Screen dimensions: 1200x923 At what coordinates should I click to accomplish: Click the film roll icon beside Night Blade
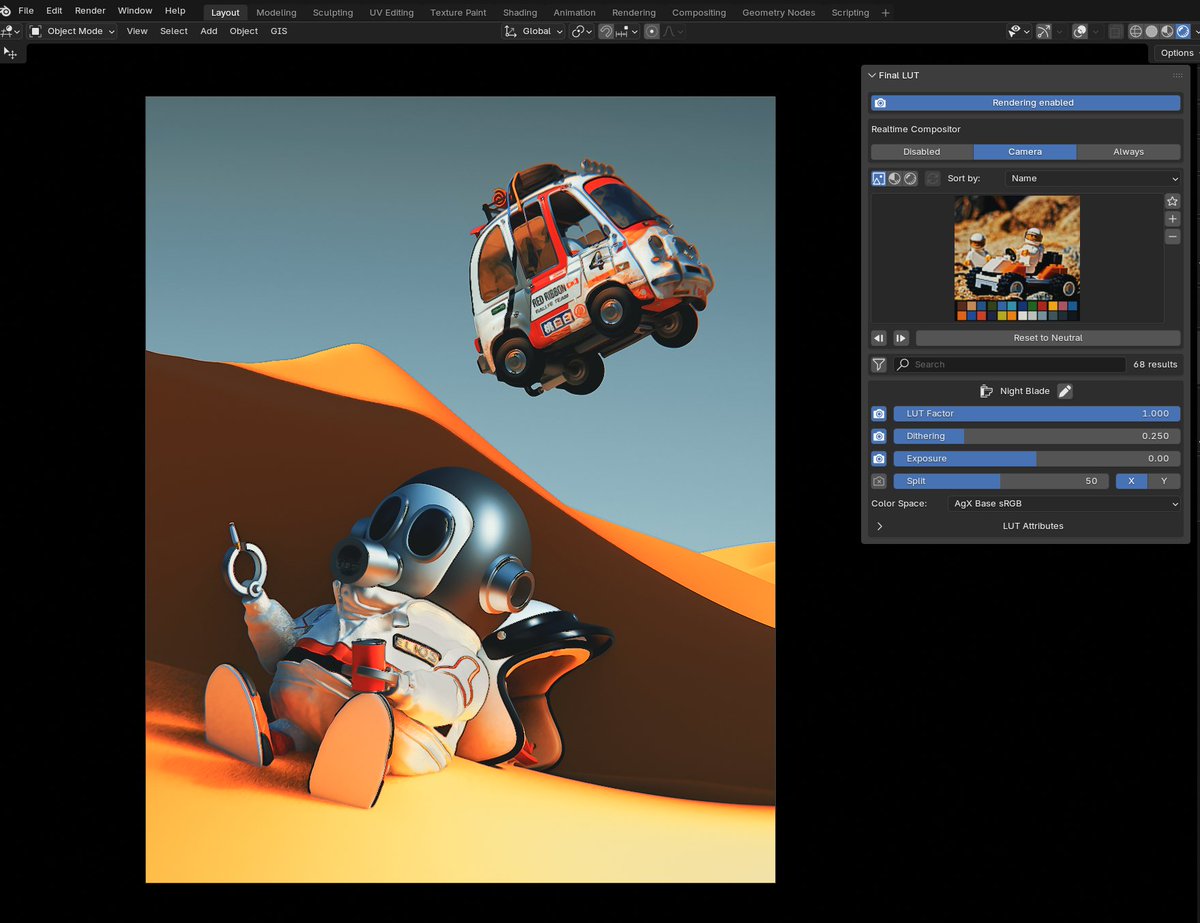(986, 391)
